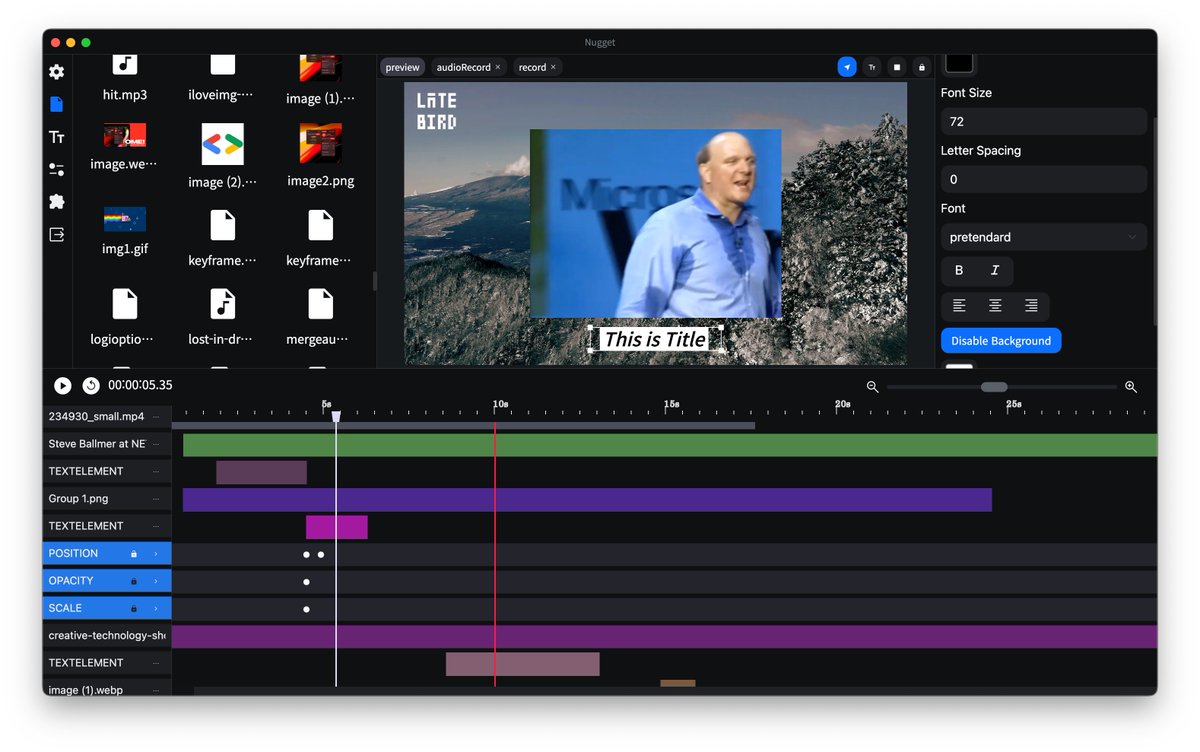Select the Group 1.png track label
This screenshot has height=752, width=1200.
tap(78, 499)
